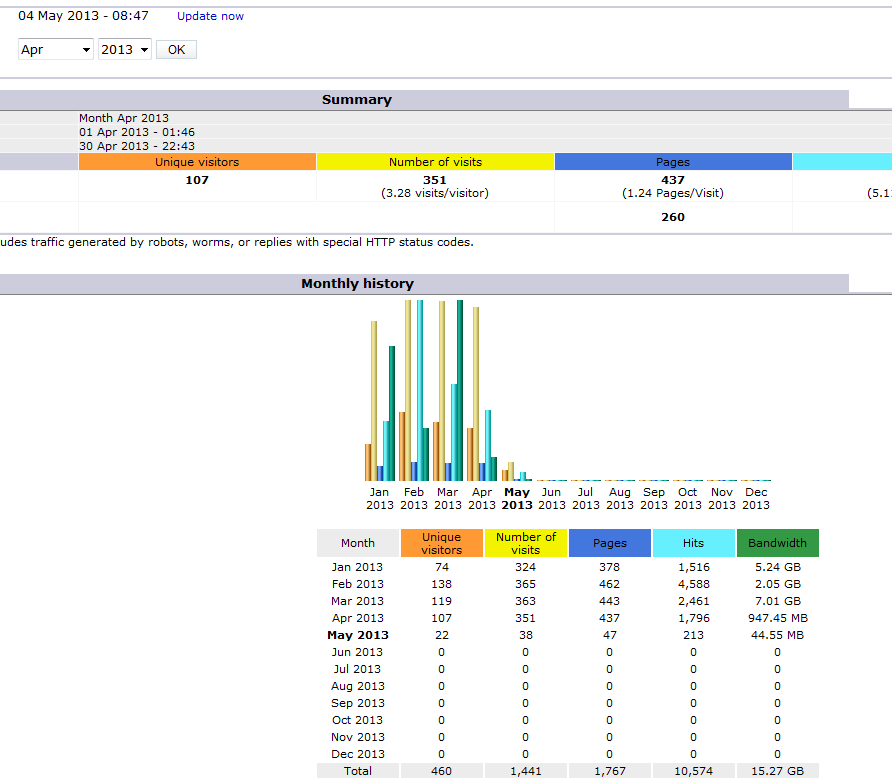
Task: Click the yellow visits bar for Jan 2013
Action: (x=374, y=401)
